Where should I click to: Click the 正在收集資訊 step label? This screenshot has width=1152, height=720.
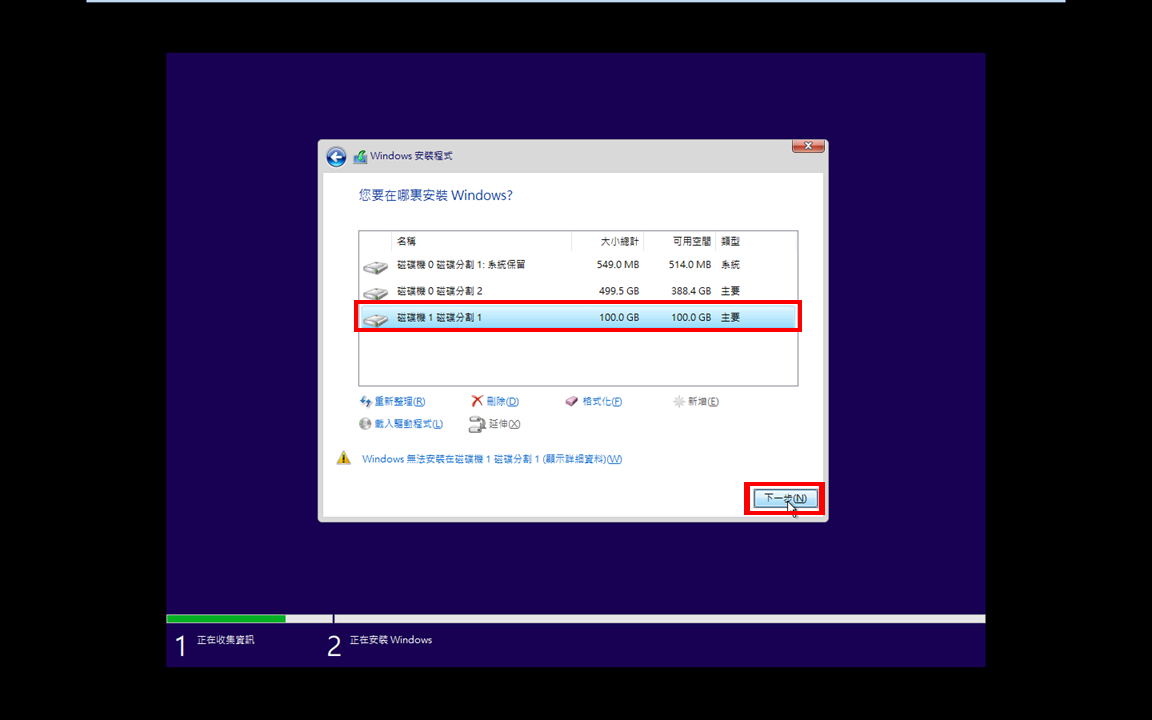point(226,640)
